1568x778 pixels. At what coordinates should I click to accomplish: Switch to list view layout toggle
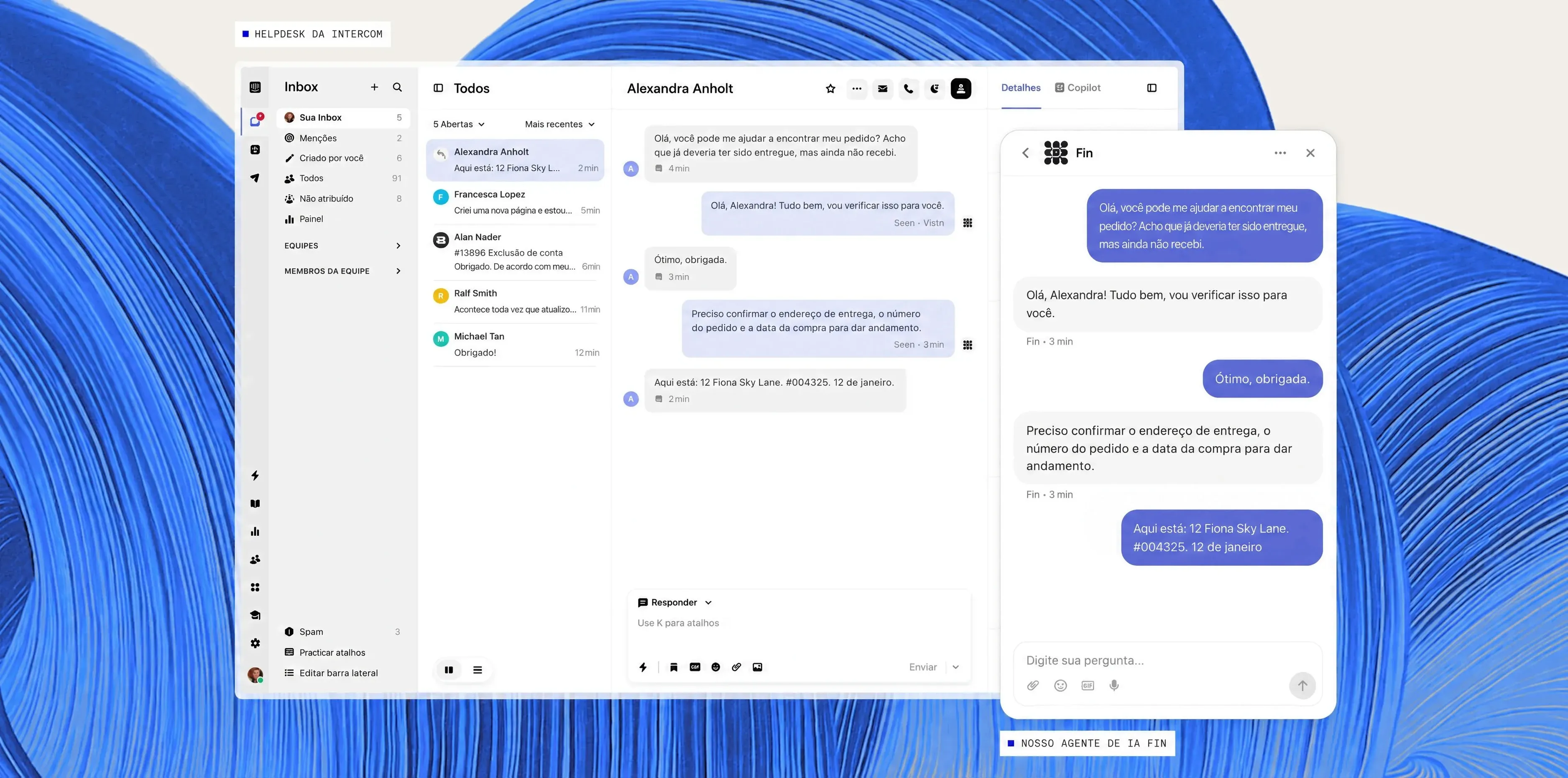pos(478,670)
